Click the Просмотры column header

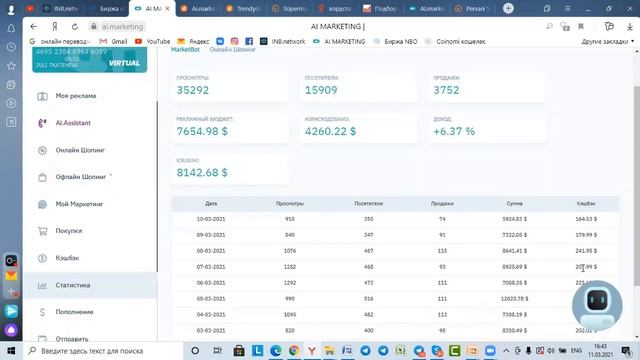tap(290, 203)
